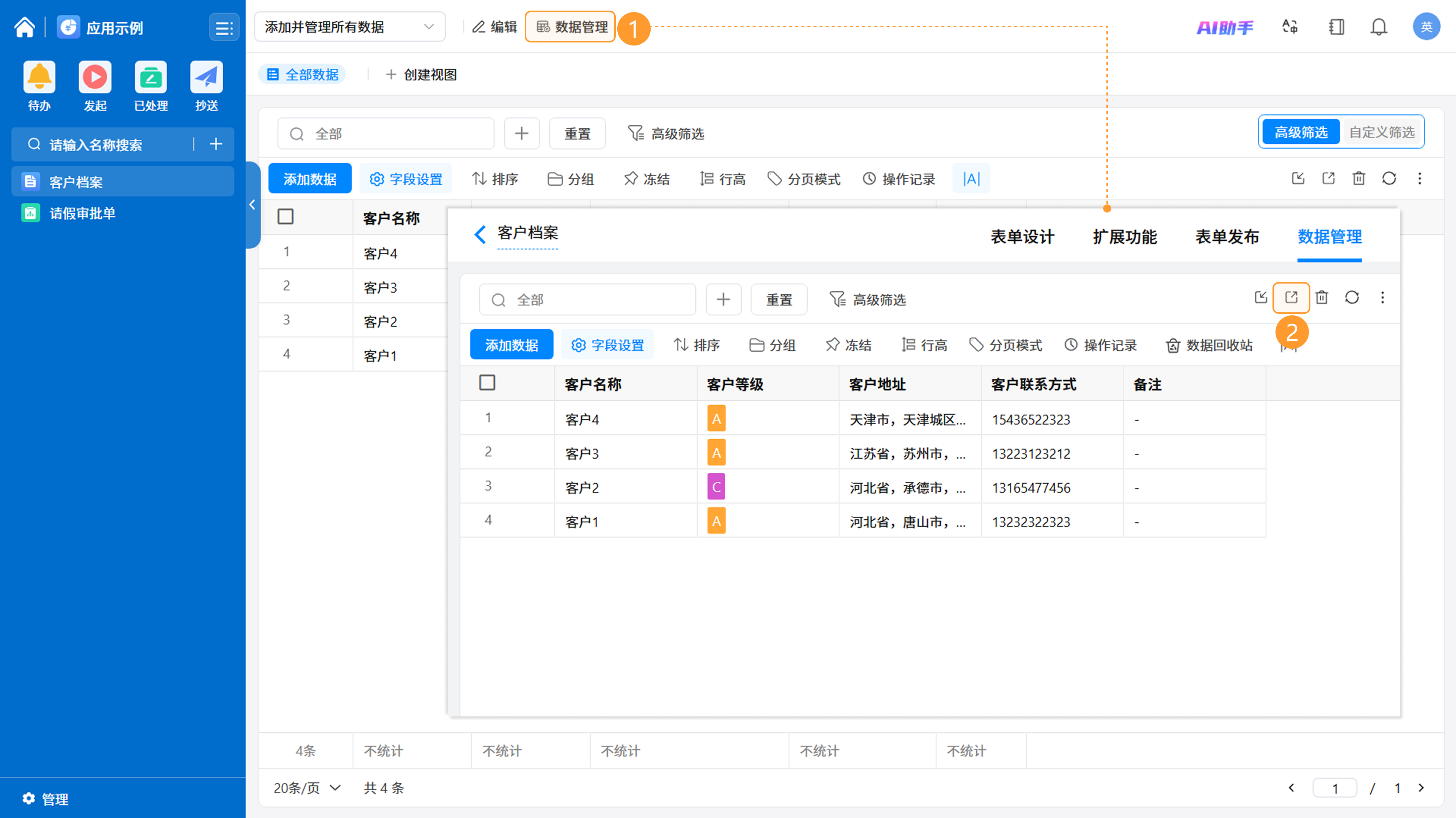The image size is (1456, 818).
Task: Click the import icon in 客户档案 panel
Action: [x=1261, y=297]
